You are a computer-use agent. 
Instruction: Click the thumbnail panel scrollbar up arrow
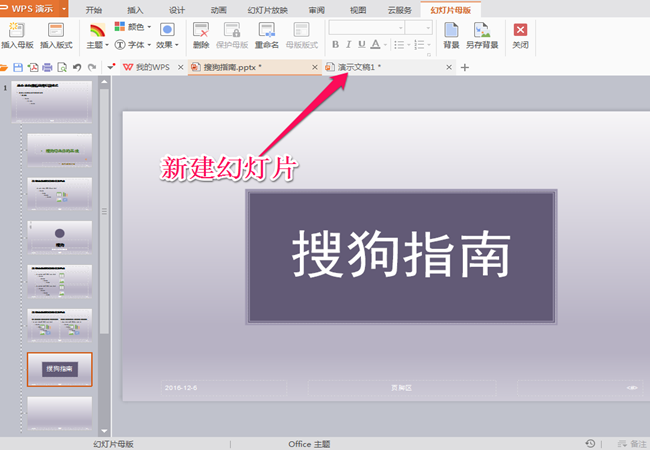coord(104,82)
